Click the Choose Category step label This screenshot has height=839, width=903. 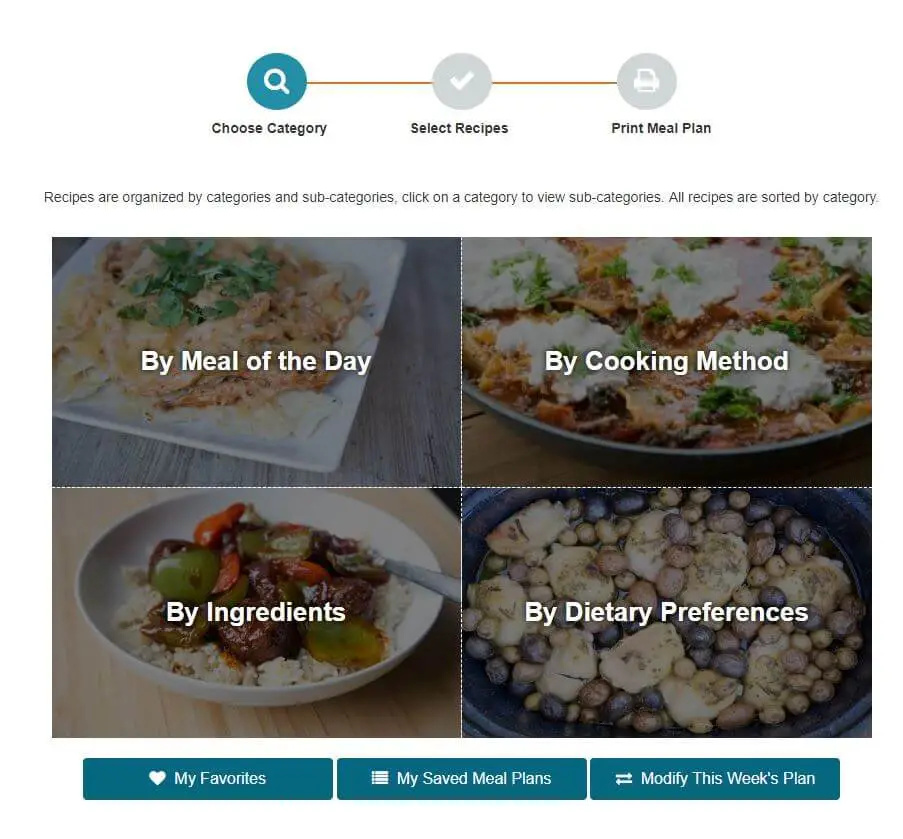[x=269, y=128]
